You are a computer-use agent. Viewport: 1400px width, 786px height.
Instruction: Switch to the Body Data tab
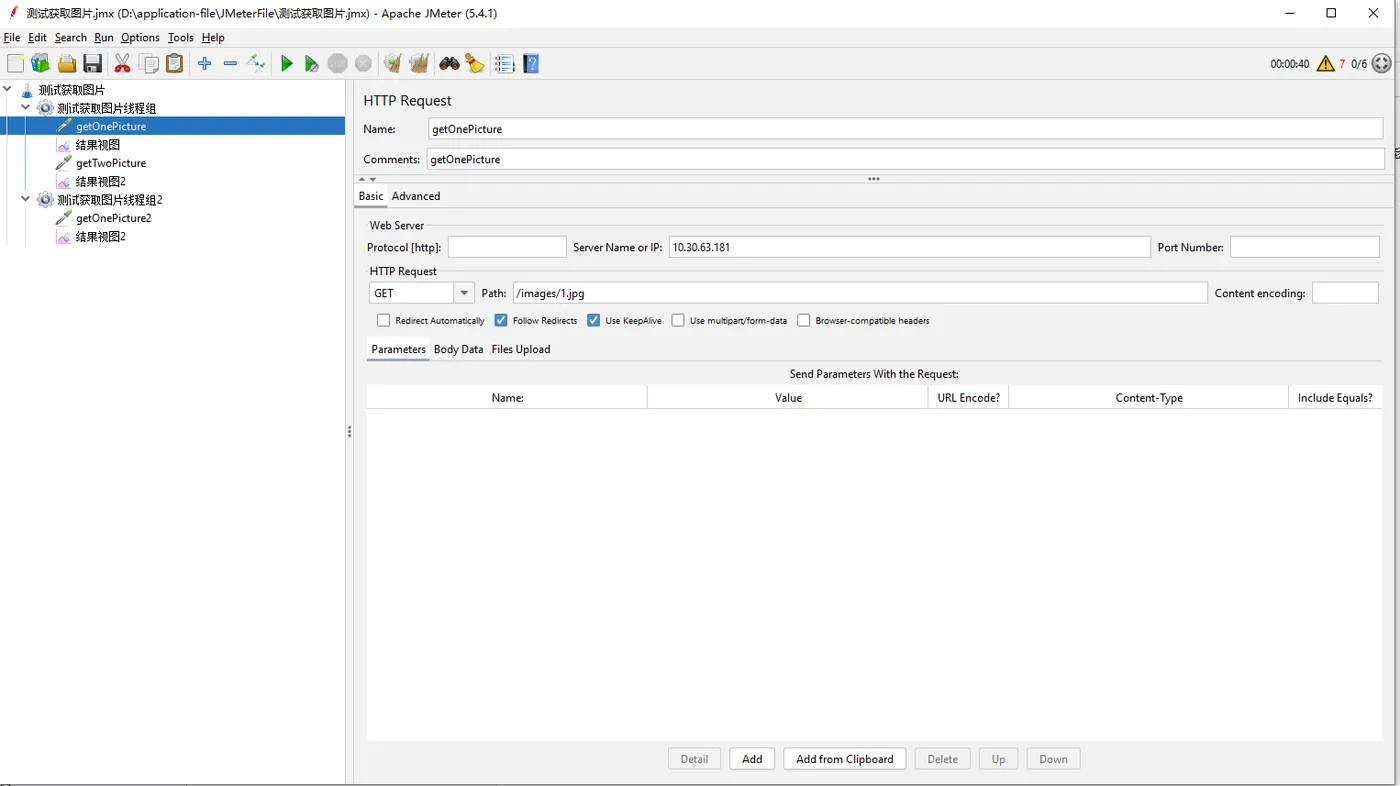point(459,349)
